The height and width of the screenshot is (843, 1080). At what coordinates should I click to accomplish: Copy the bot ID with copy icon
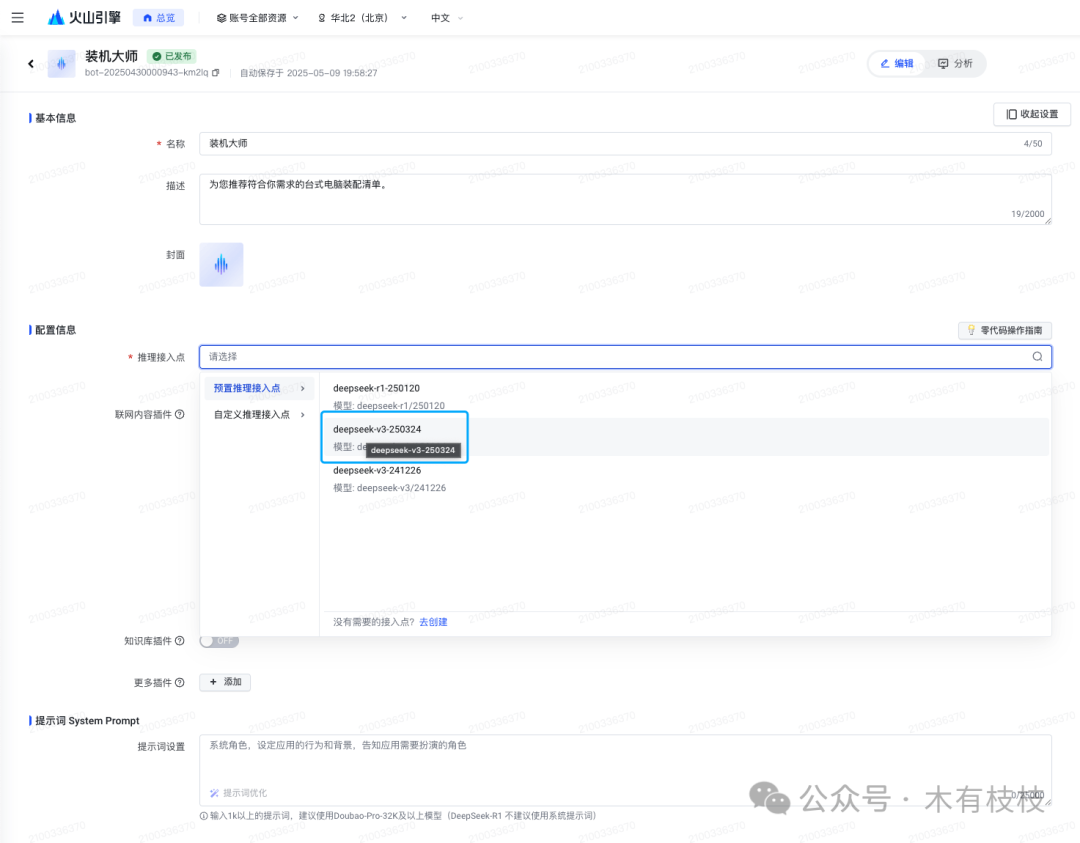pos(216,72)
